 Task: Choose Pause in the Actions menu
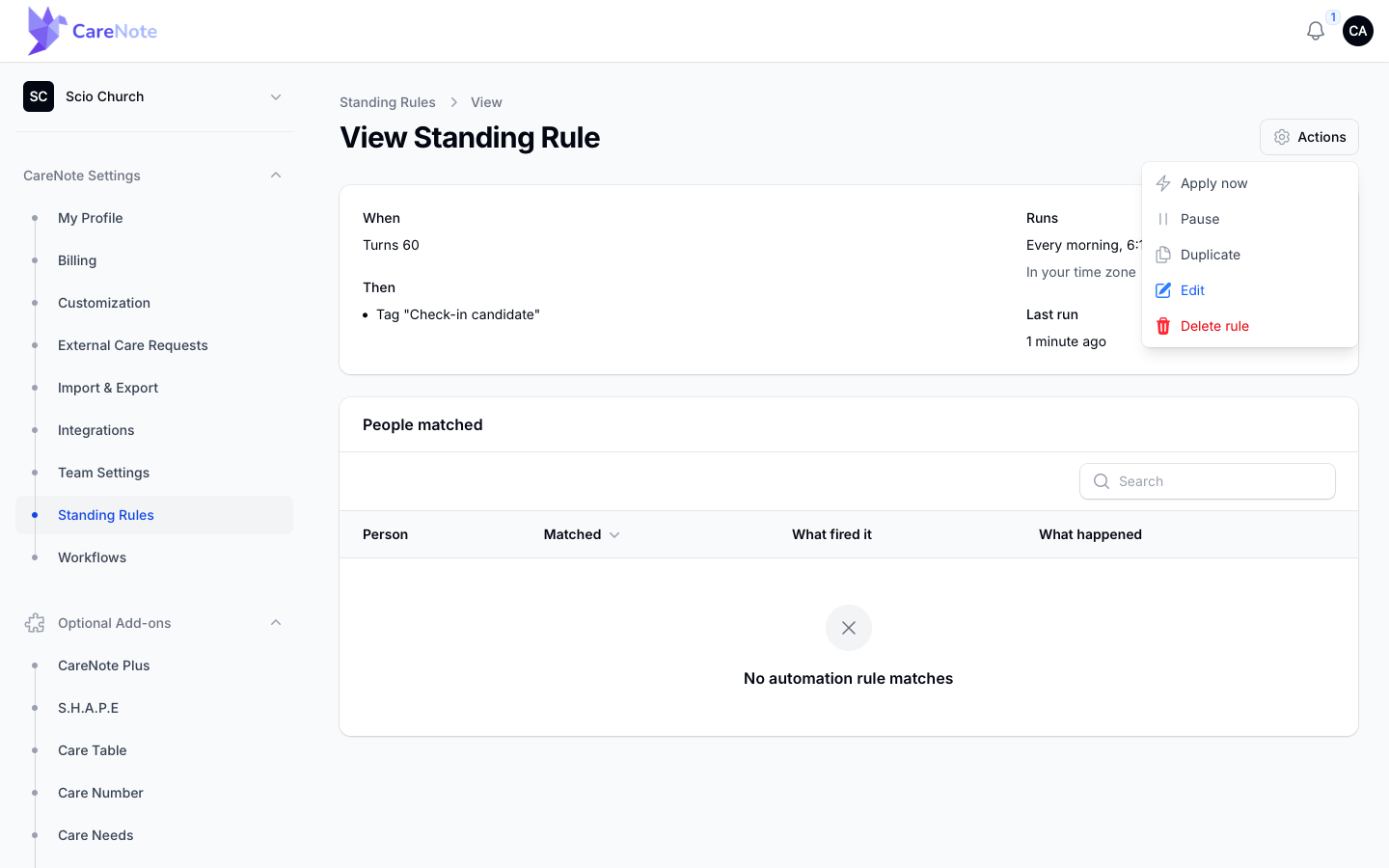(1250, 219)
